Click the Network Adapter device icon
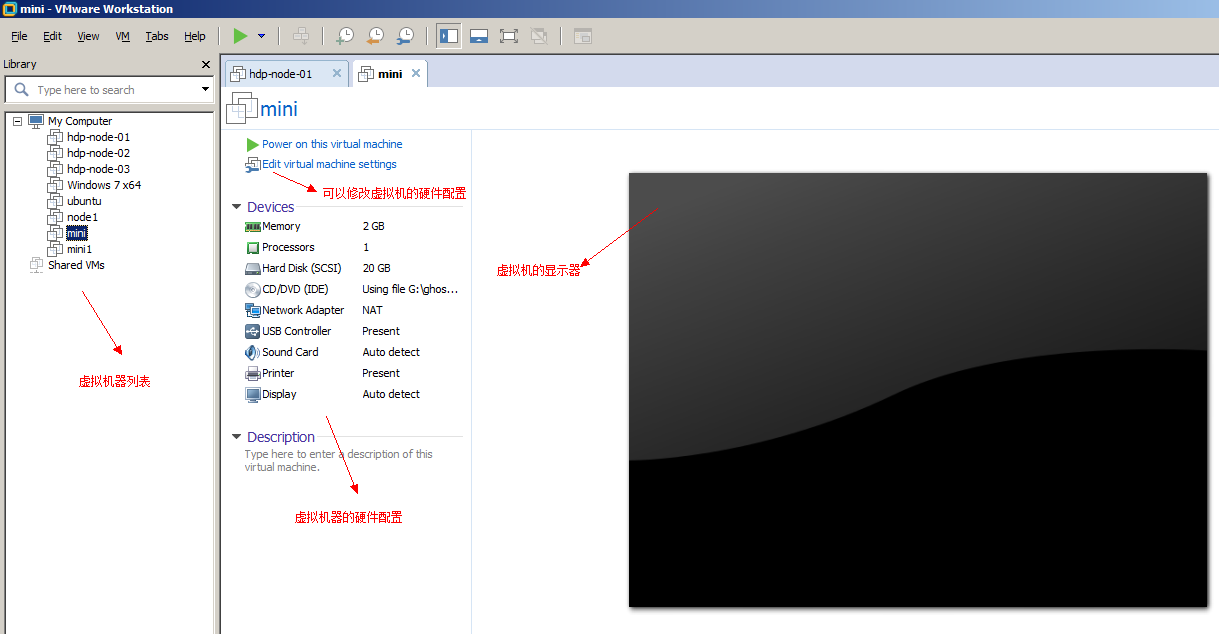 tap(253, 310)
